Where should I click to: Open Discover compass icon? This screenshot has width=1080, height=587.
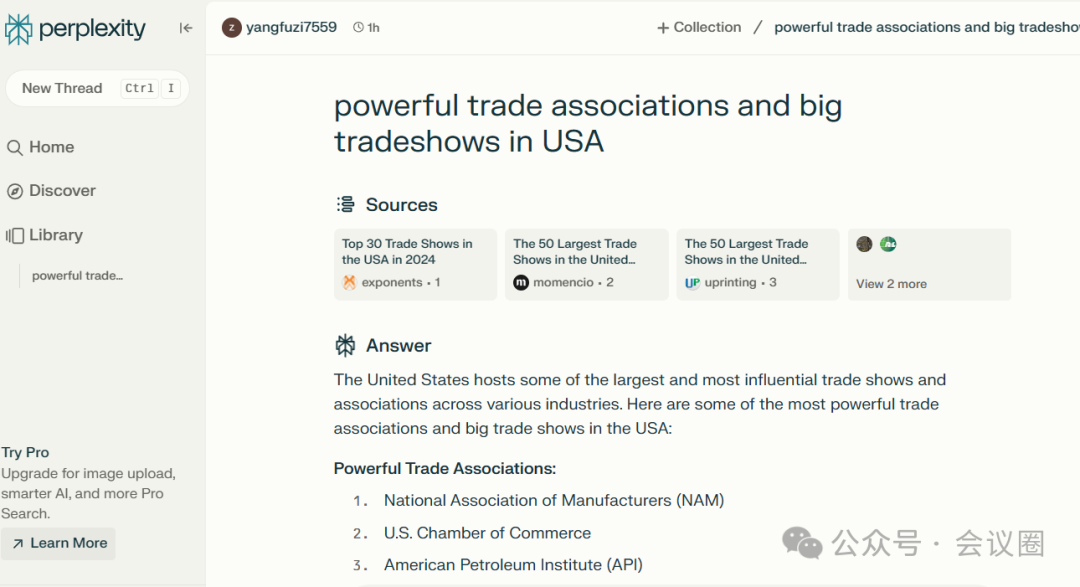(14, 191)
